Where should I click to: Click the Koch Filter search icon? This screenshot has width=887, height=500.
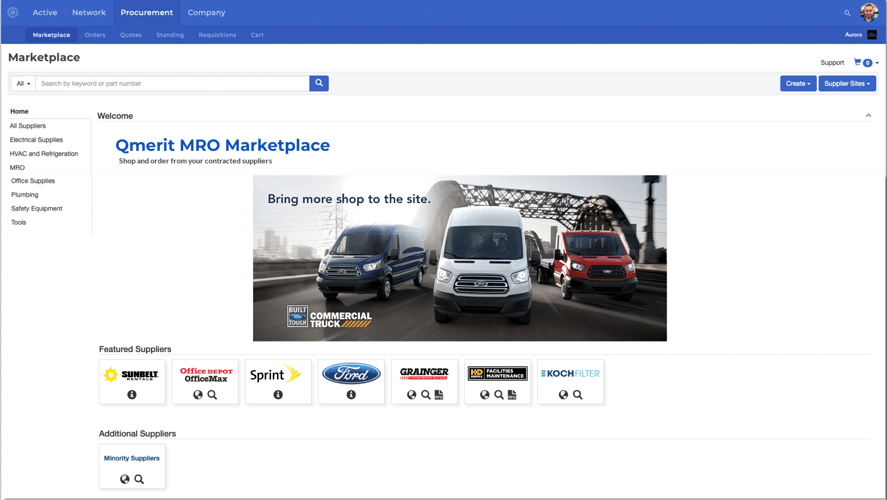click(x=578, y=395)
